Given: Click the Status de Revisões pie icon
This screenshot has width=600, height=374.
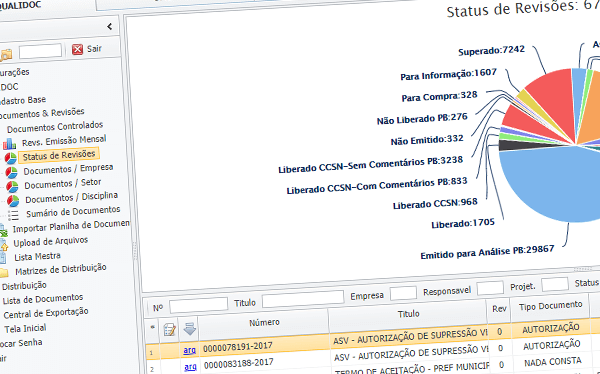Looking at the screenshot, I should 10,158.
